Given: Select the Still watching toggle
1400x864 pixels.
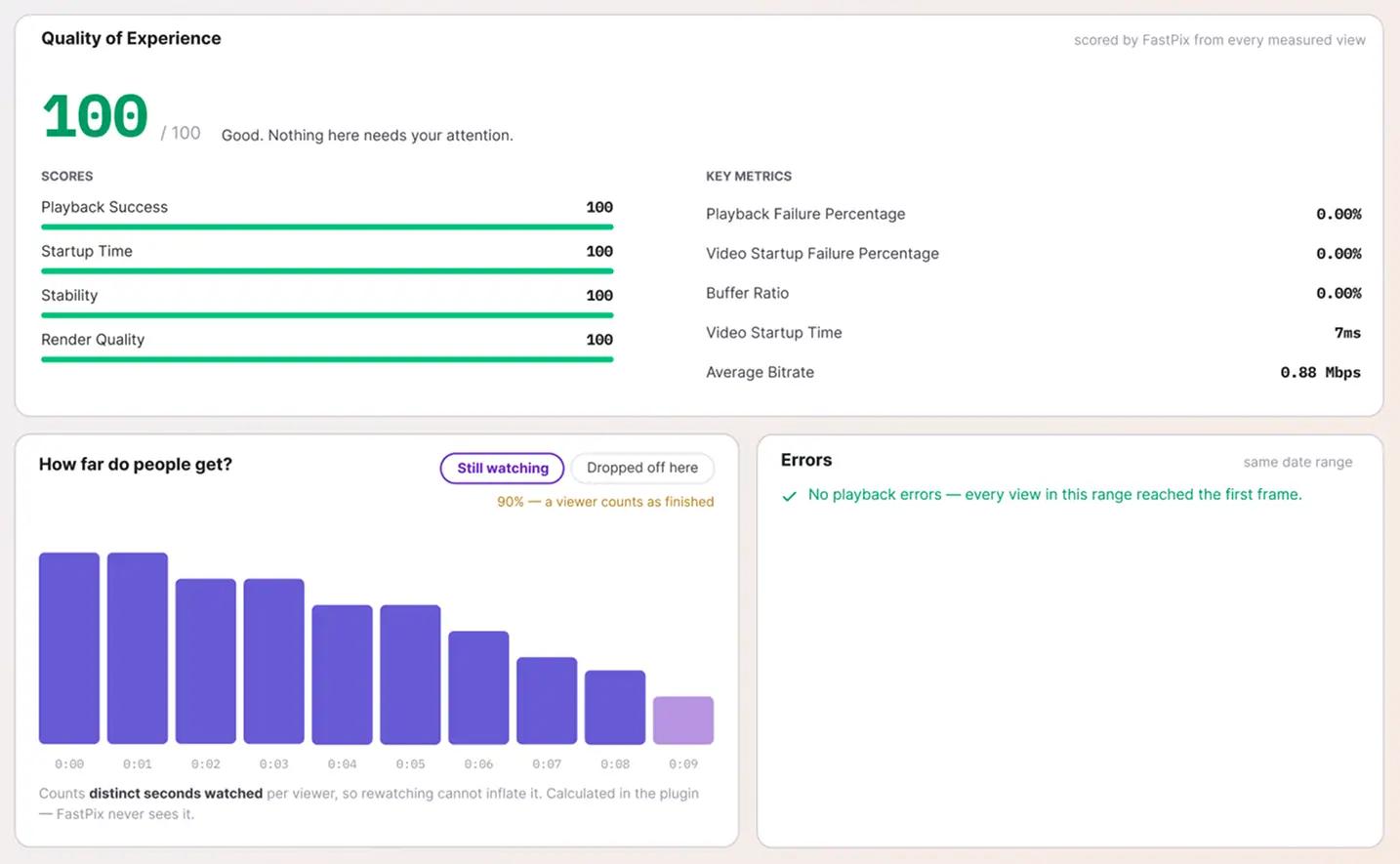Looking at the screenshot, I should point(502,468).
